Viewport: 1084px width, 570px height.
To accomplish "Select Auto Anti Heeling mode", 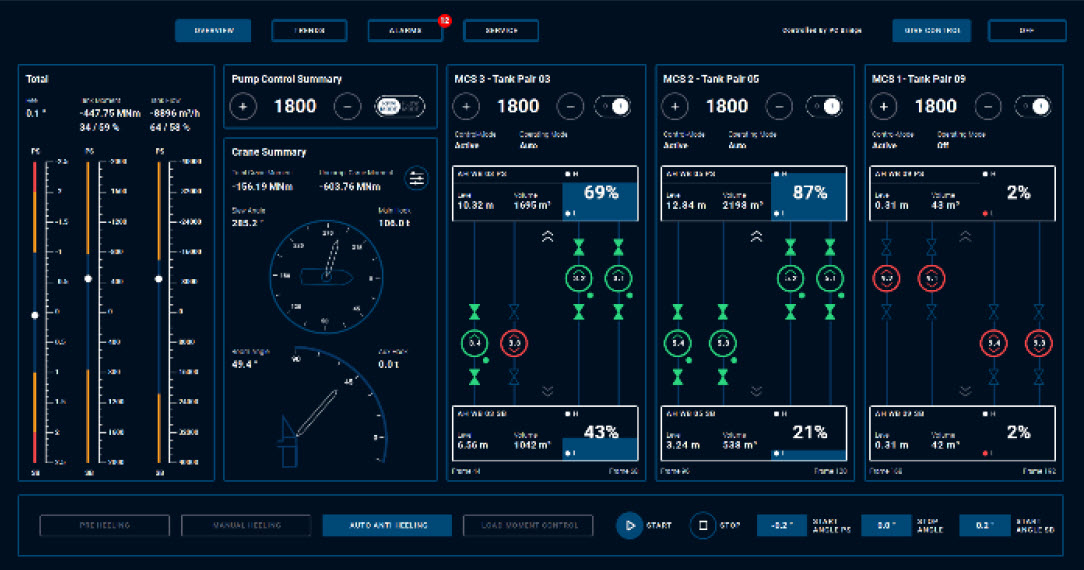I will click(387, 525).
